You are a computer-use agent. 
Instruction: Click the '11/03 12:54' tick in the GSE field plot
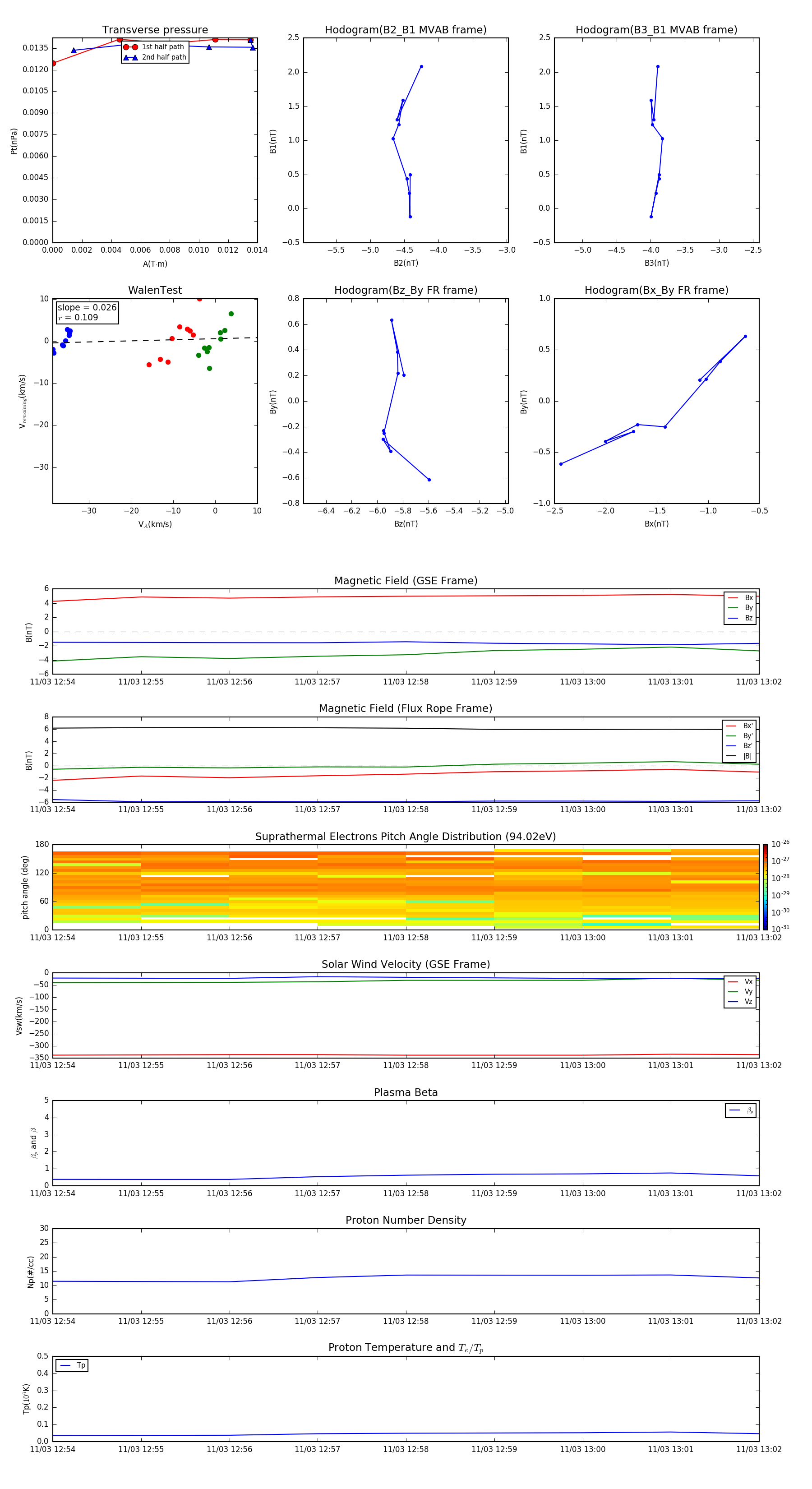pos(53,681)
